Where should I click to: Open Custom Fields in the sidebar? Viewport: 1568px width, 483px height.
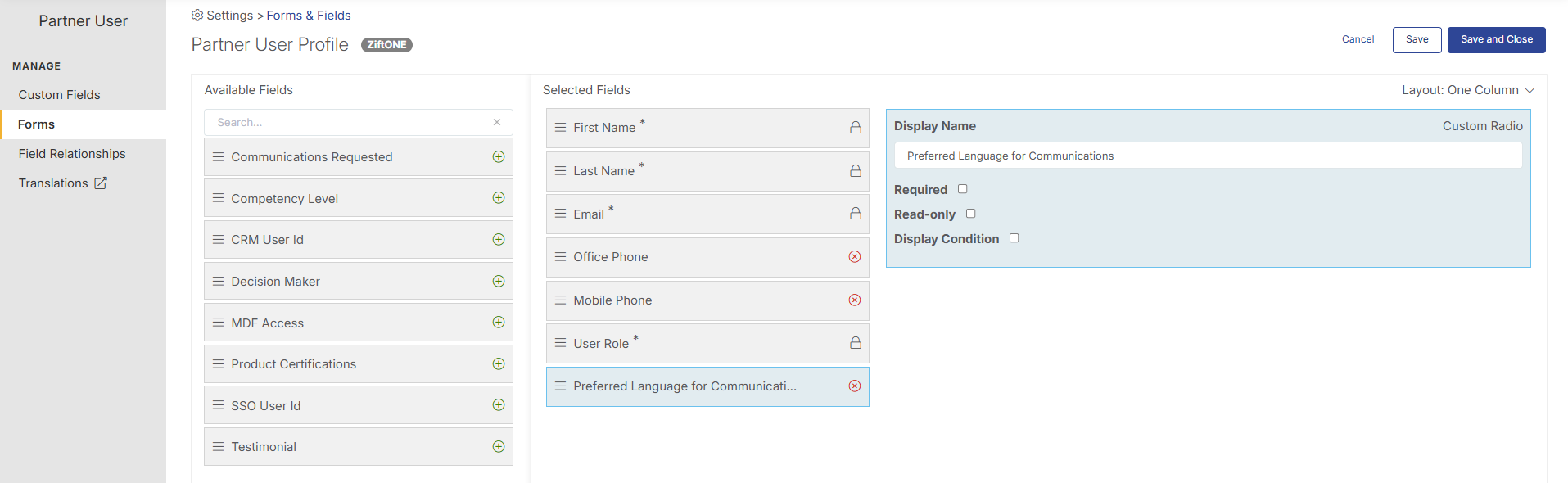click(60, 95)
